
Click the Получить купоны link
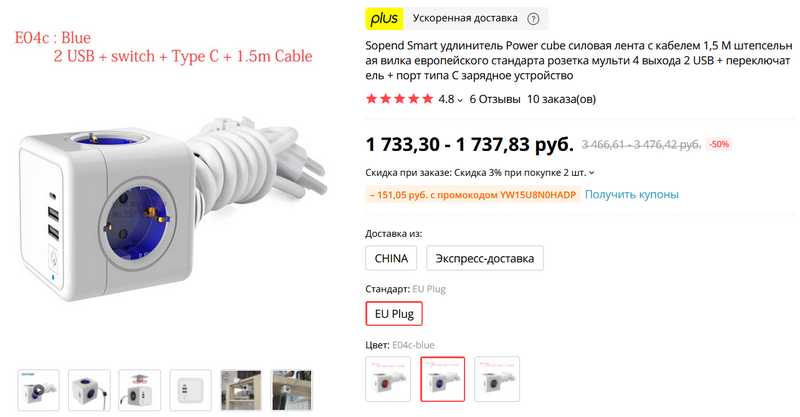click(632, 194)
